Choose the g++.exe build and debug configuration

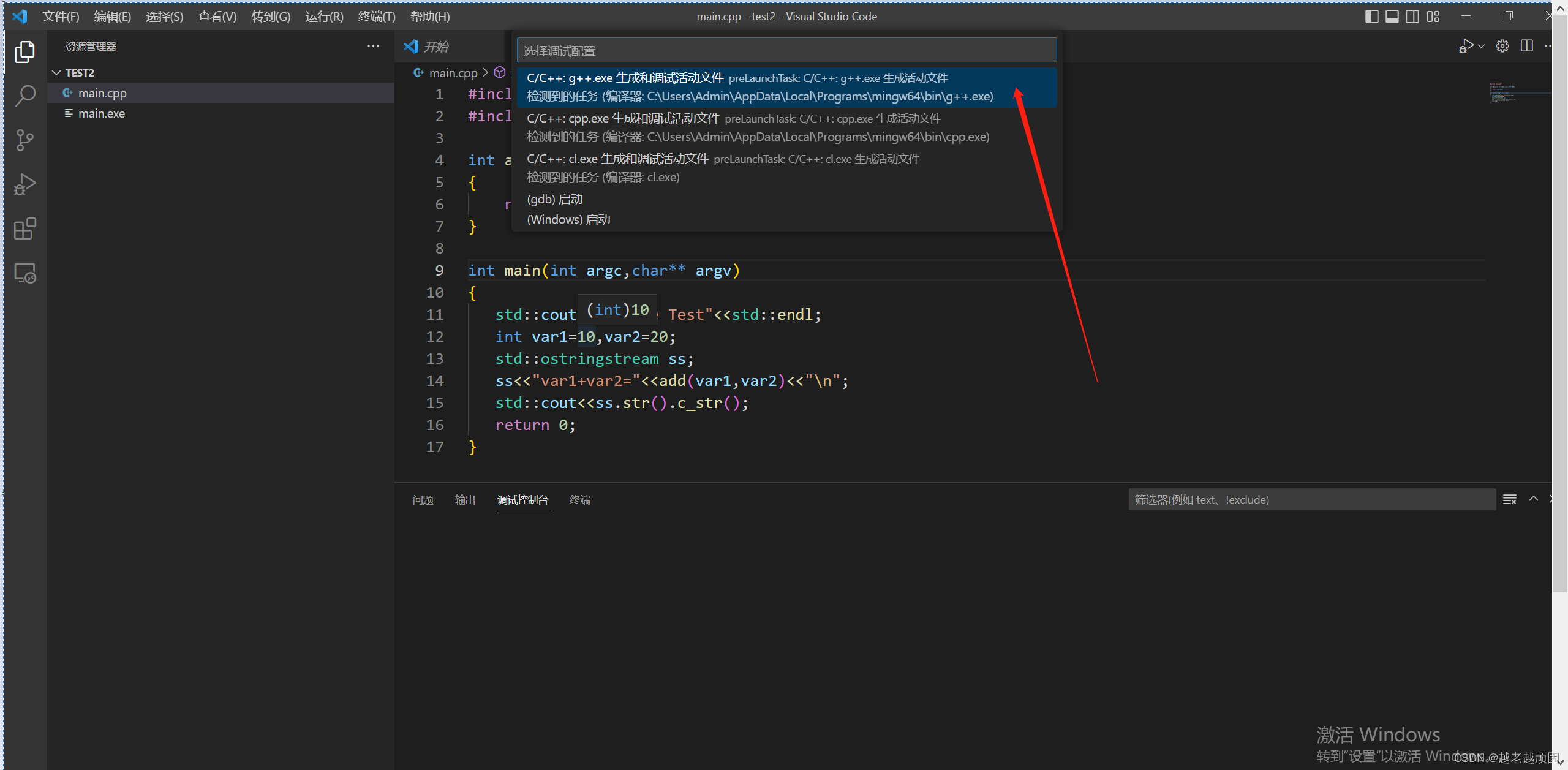pos(786,87)
